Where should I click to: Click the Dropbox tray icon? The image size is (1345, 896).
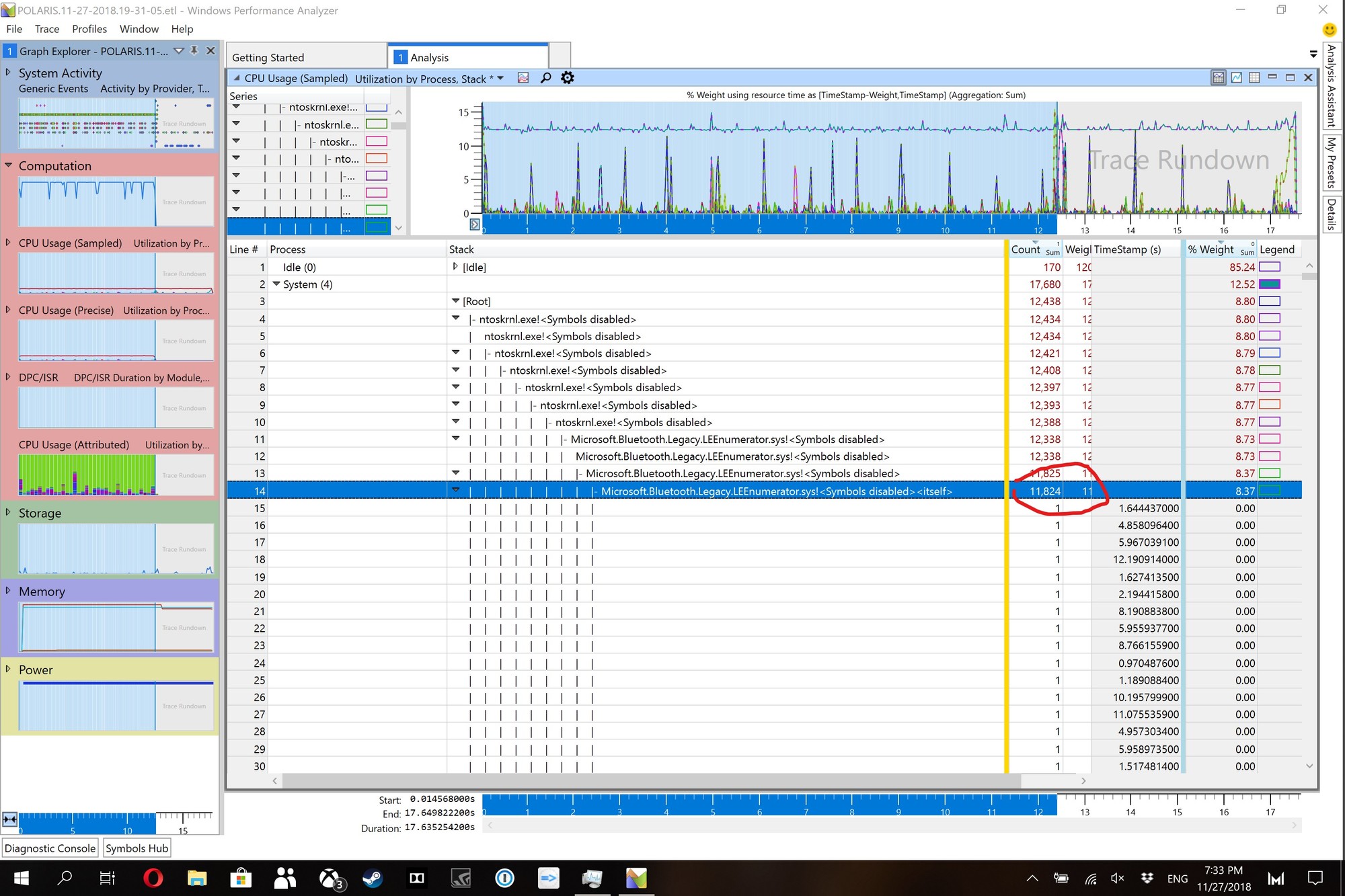pos(1147,878)
